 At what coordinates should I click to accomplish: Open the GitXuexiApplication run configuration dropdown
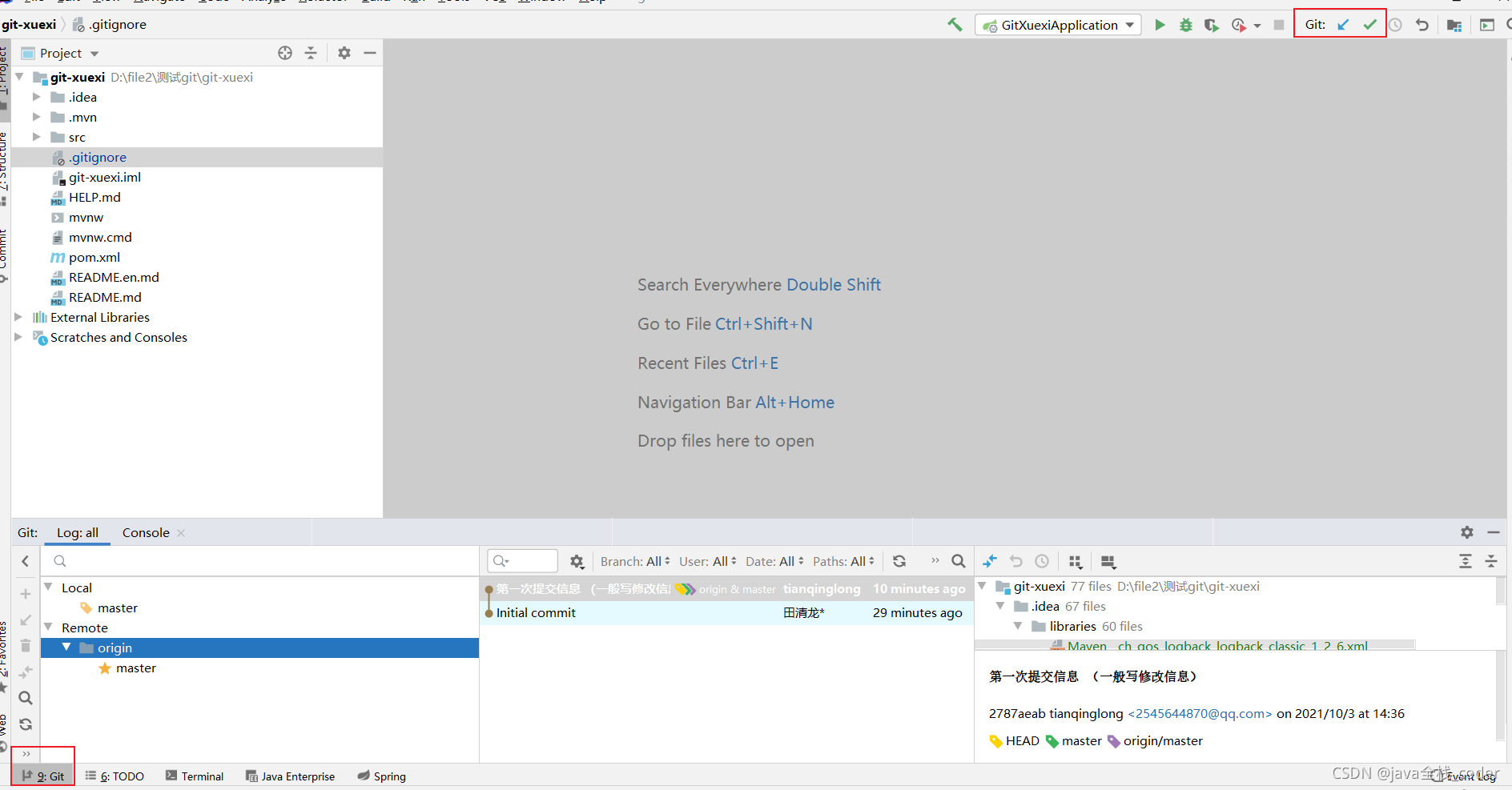click(1058, 25)
